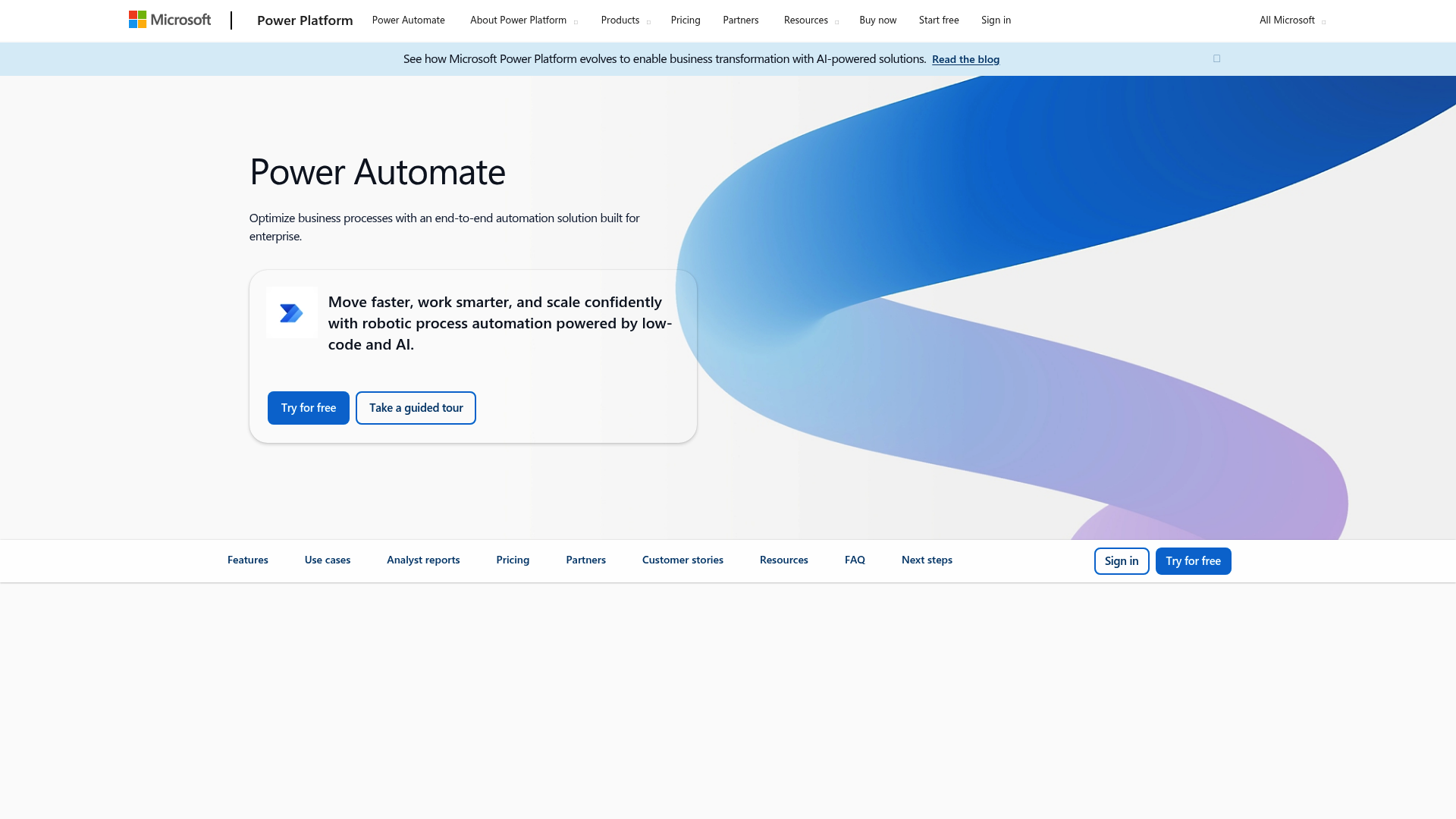1456x819 pixels.
Task: Click the Try for free button
Action: [308, 407]
